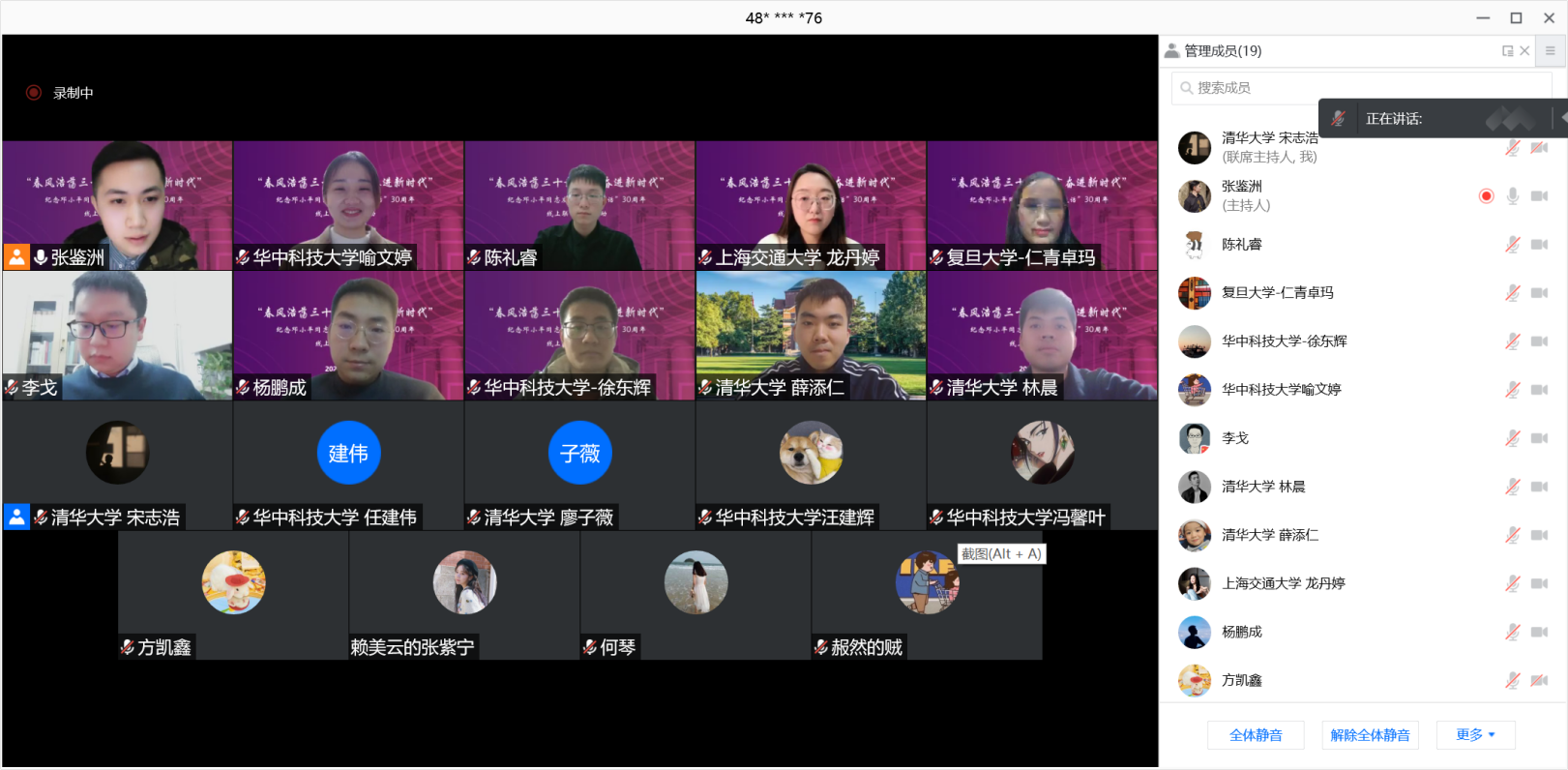Click the recording indicator beside 张鉴洲

(x=1487, y=196)
